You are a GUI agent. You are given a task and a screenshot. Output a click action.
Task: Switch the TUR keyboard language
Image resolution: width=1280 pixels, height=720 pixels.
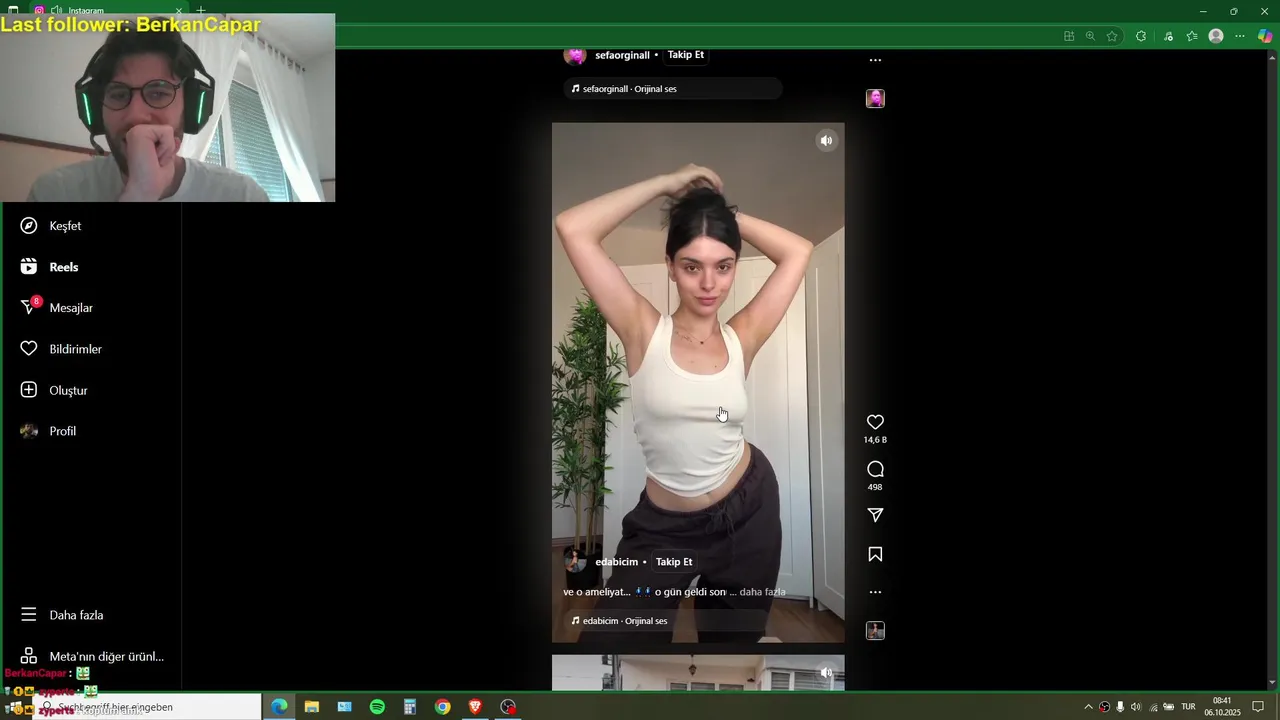coord(1188,707)
